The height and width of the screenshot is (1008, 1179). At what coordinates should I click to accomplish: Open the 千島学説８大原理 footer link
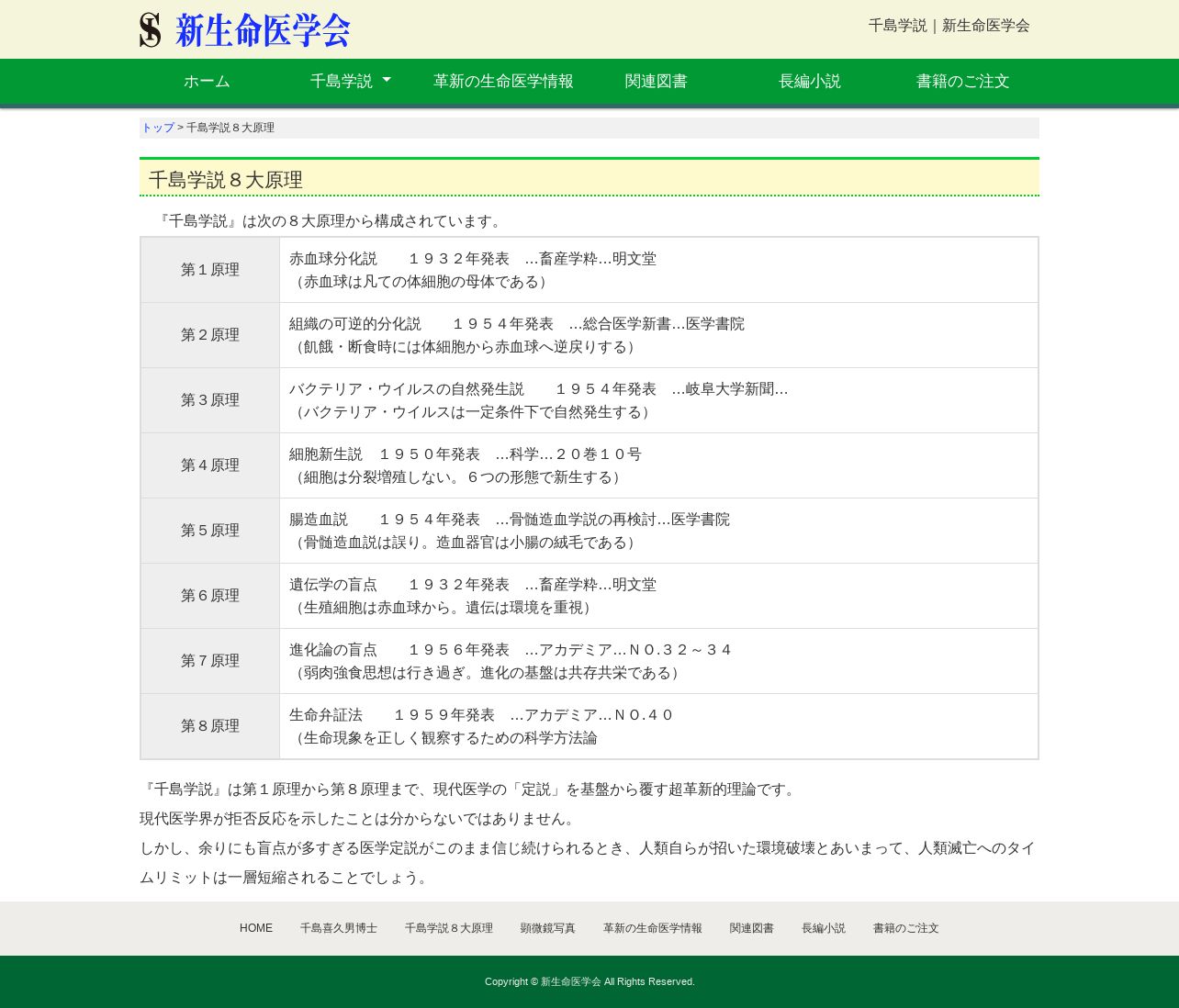pyautogui.click(x=449, y=928)
